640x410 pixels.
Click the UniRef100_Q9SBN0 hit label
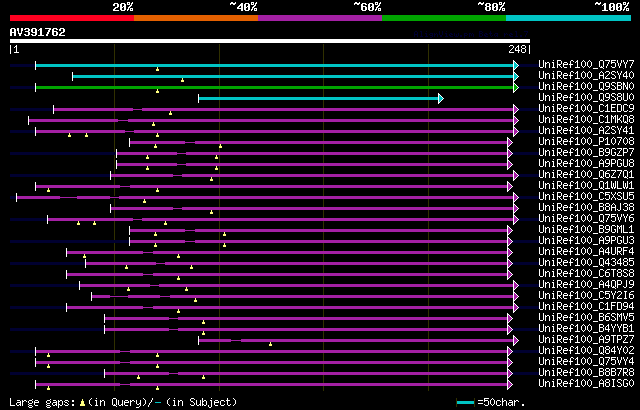586,86
